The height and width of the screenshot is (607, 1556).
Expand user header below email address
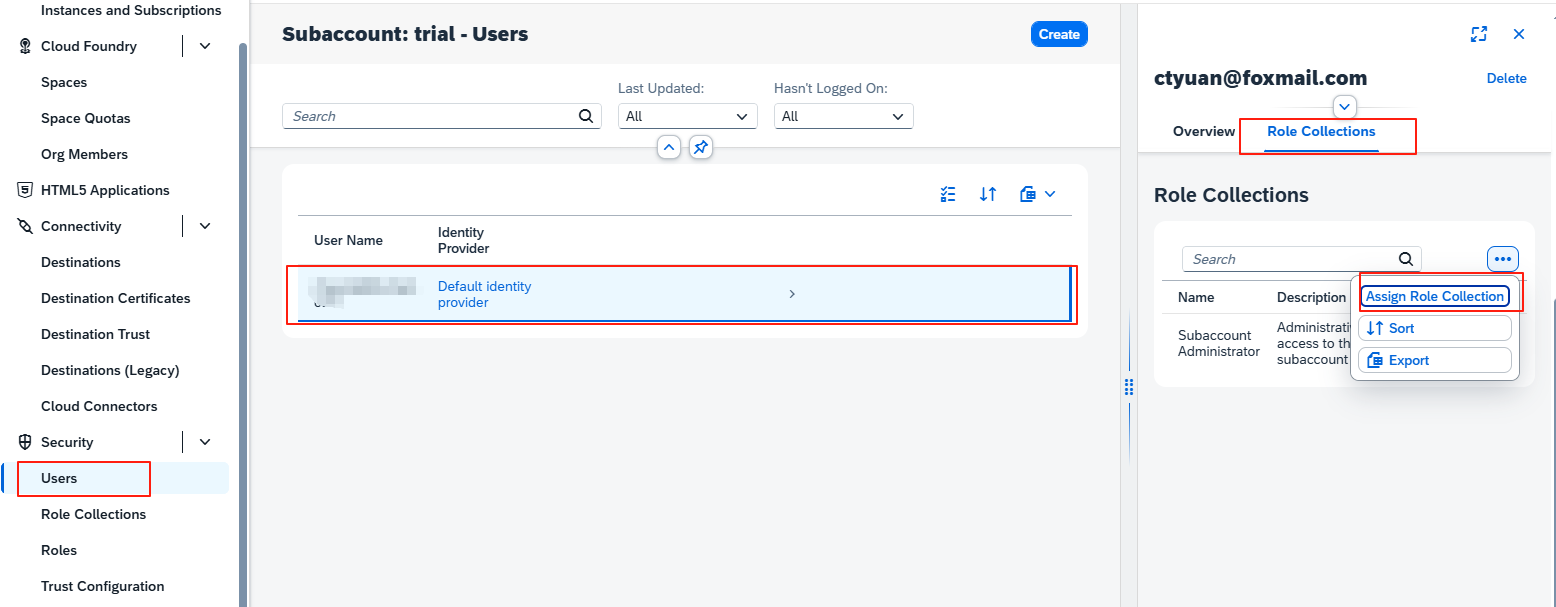tap(1345, 106)
